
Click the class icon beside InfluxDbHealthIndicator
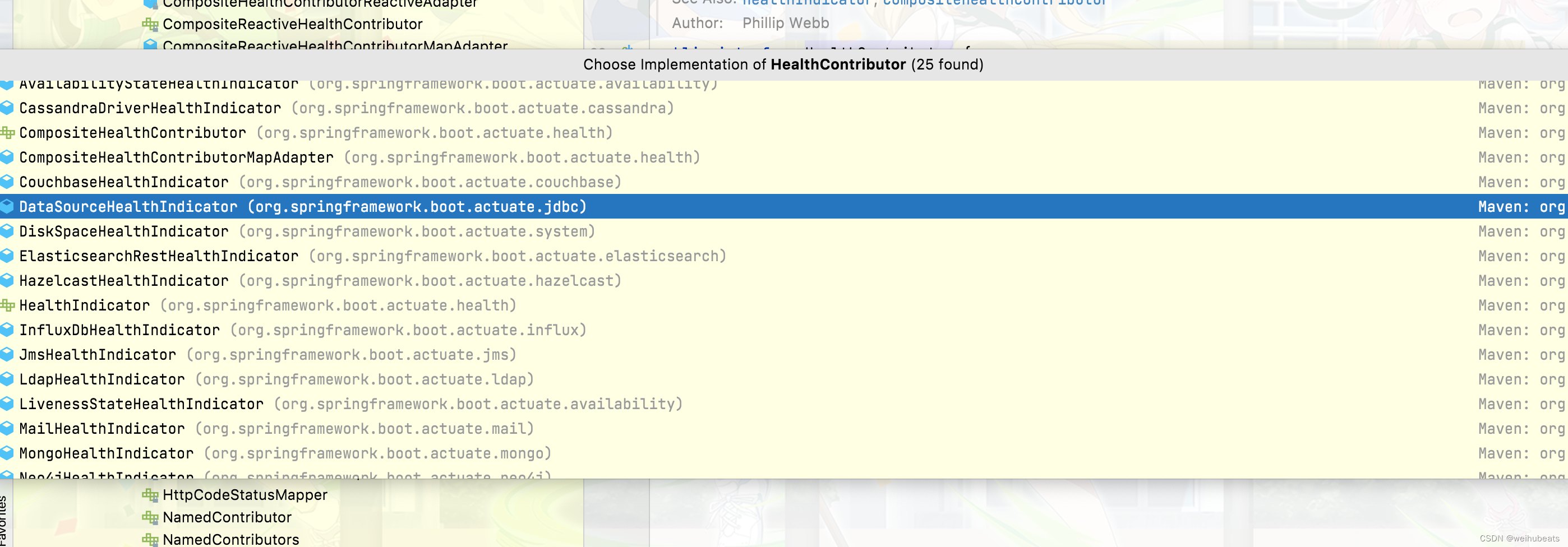(x=7, y=330)
